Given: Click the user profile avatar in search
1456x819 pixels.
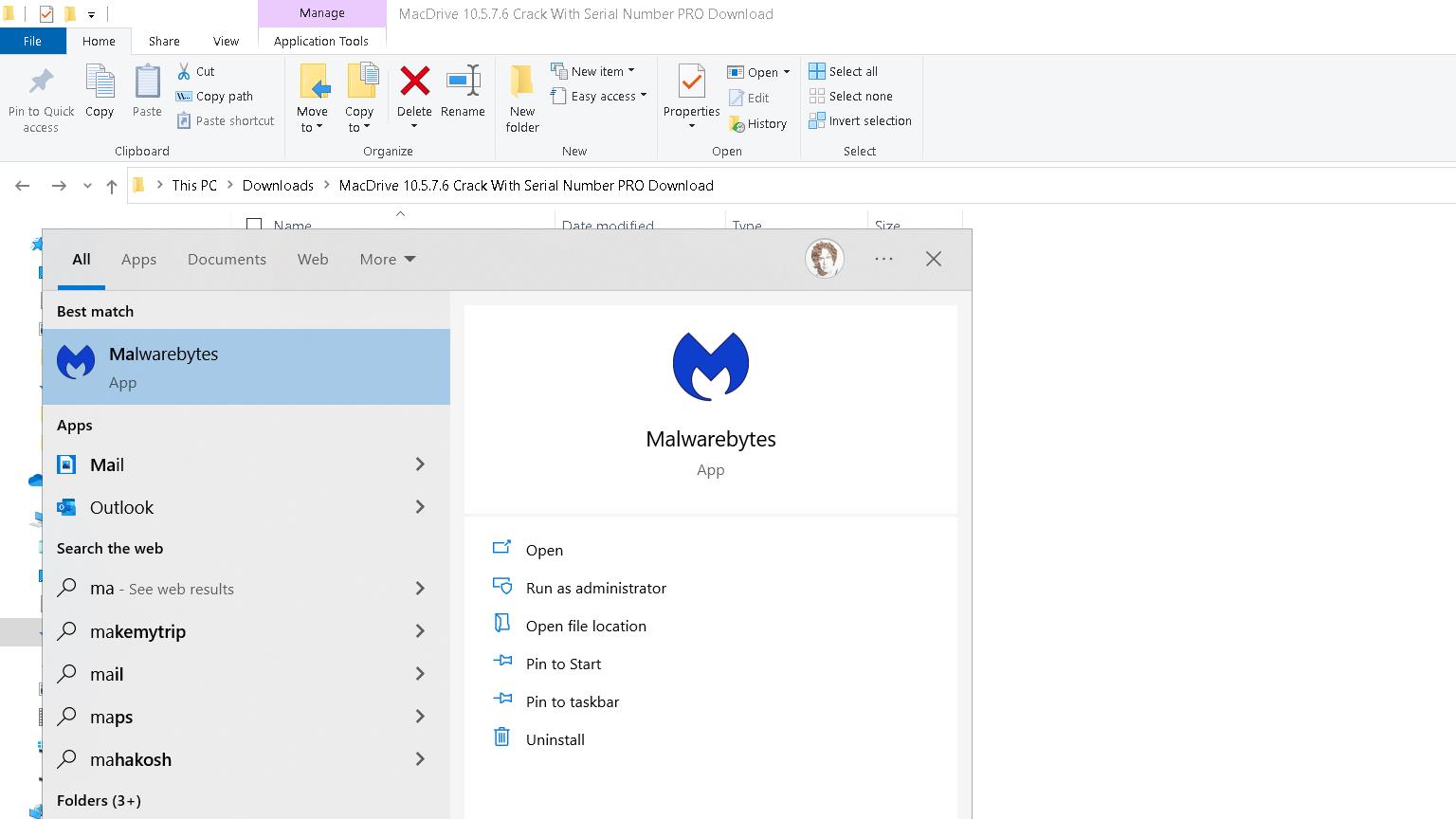Looking at the screenshot, I should click(824, 259).
